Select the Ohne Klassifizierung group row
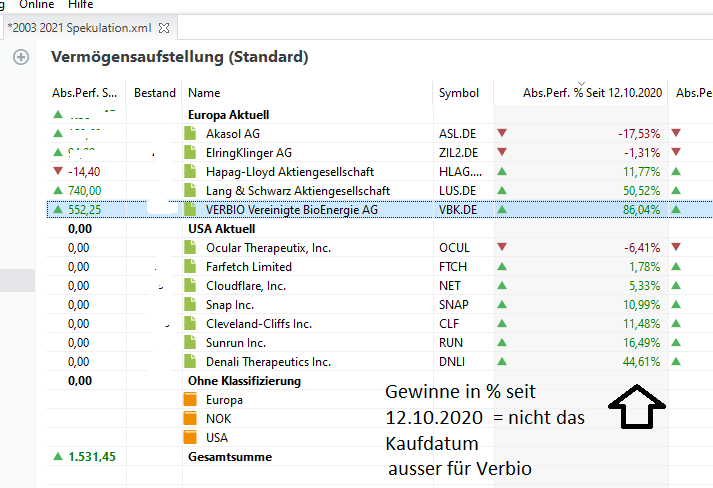 [x=244, y=381]
